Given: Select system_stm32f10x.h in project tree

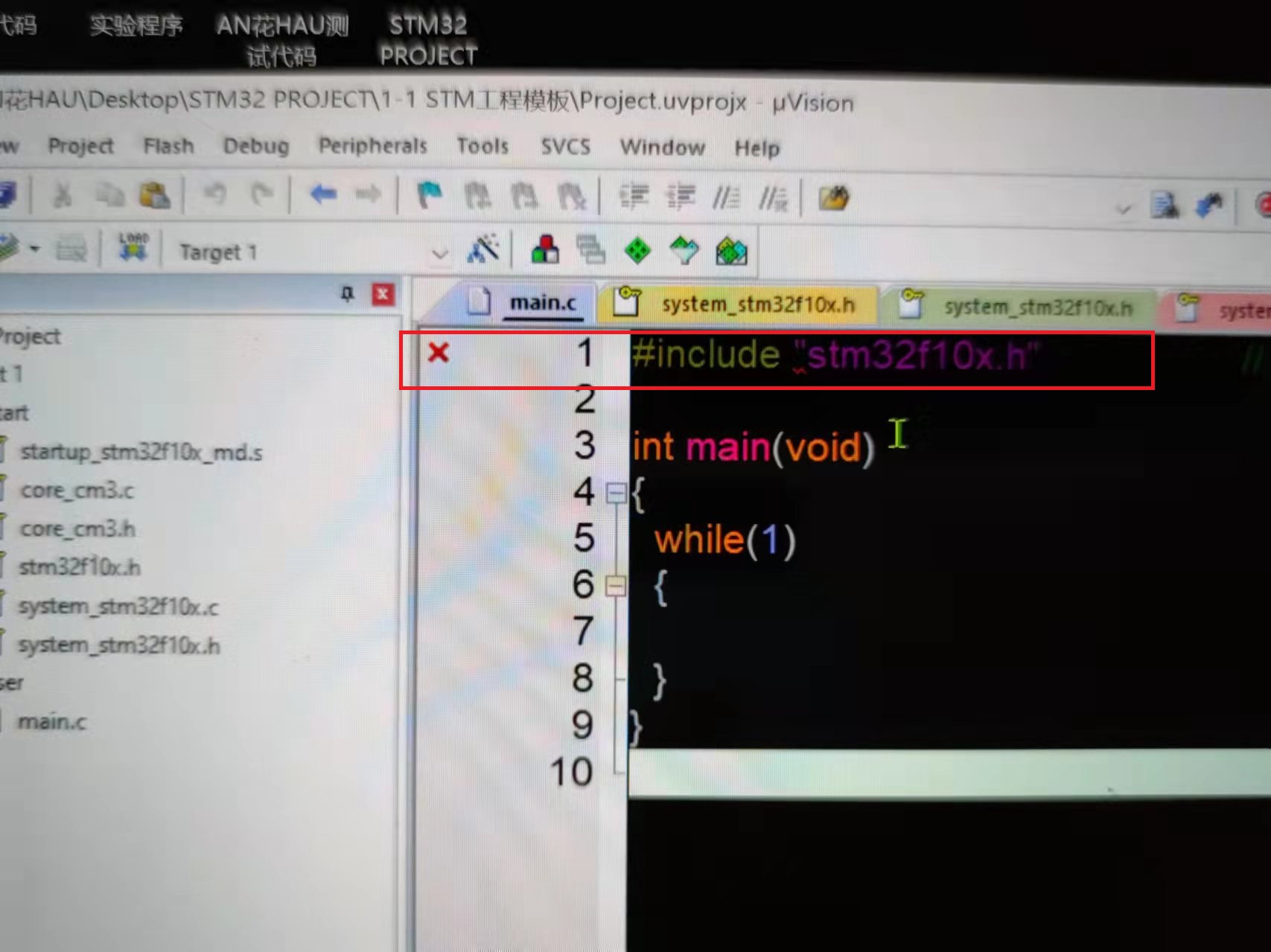Looking at the screenshot, I should pos(119,645).
